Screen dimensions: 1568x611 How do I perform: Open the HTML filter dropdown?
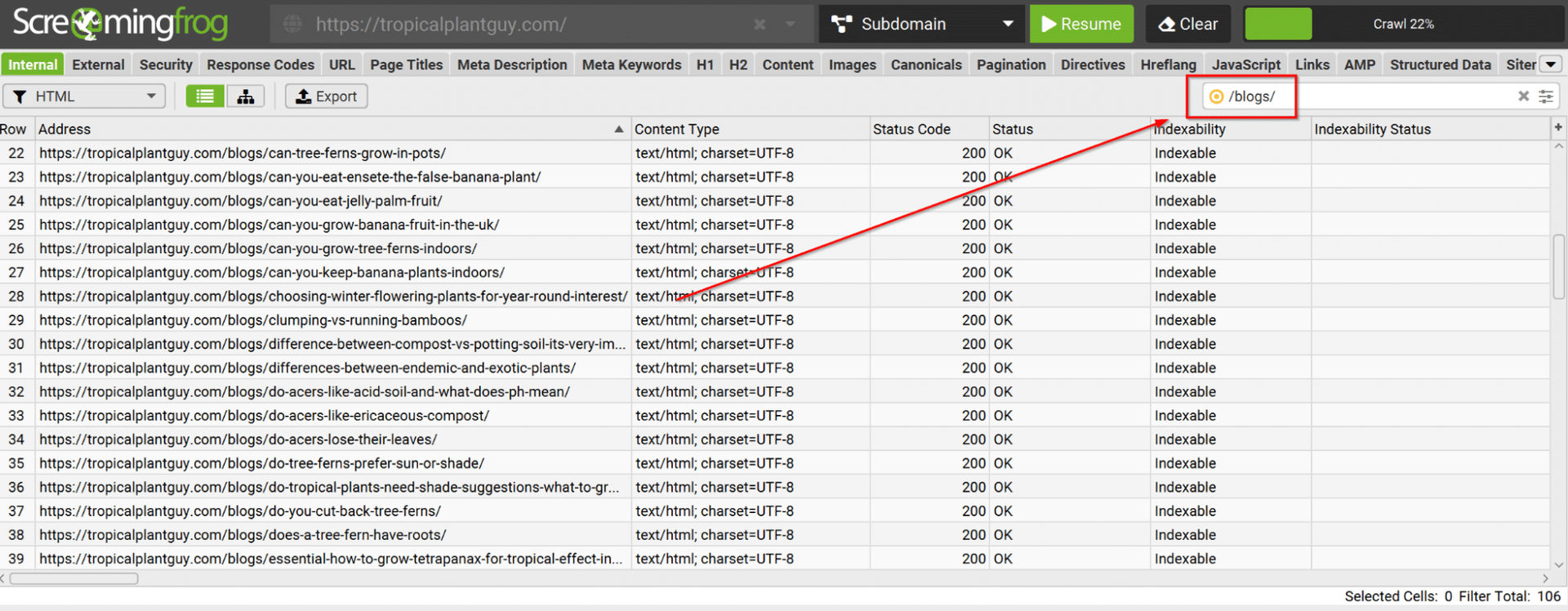[x=85, y=96]
